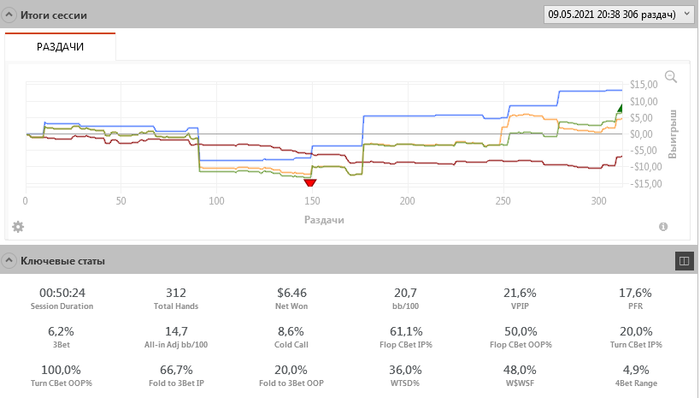
Task: Toggle the key stats layout columns icon
Action: (x=684, y=261)
